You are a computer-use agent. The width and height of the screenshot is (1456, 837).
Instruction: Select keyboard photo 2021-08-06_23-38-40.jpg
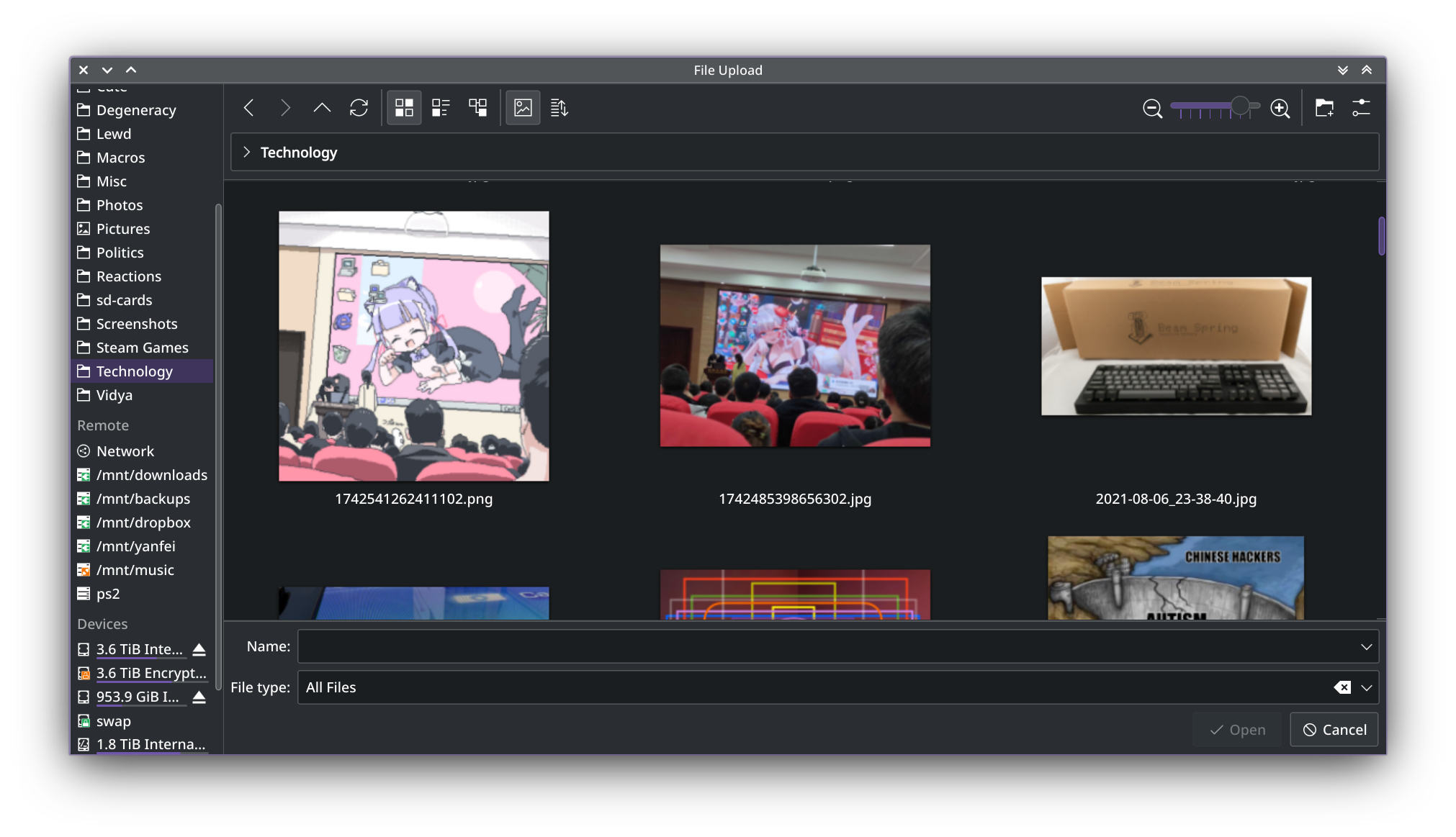tap(1176, 346)
